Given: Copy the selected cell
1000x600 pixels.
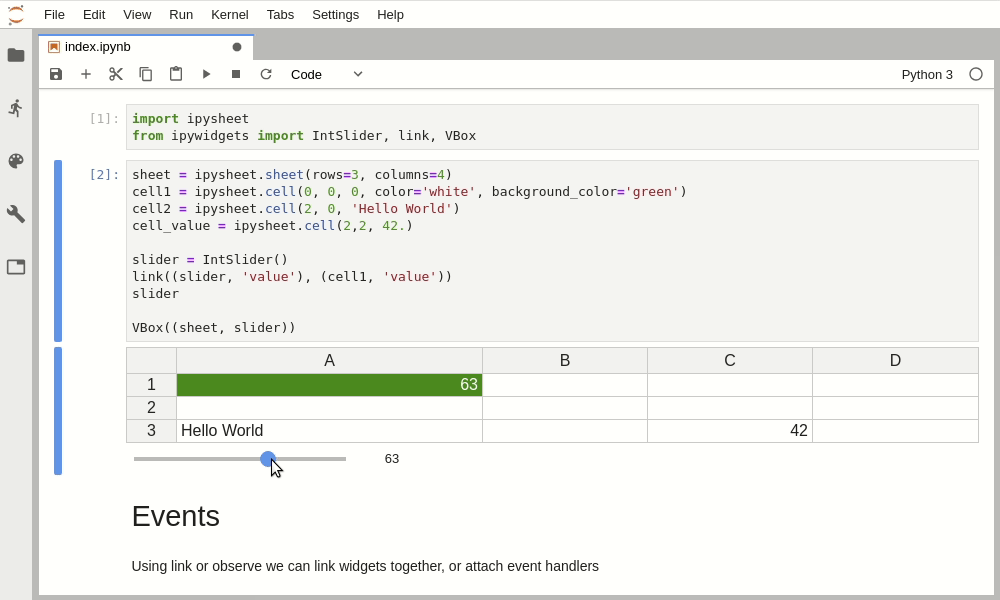Looking at the screenshot, I should pos(146,74).
